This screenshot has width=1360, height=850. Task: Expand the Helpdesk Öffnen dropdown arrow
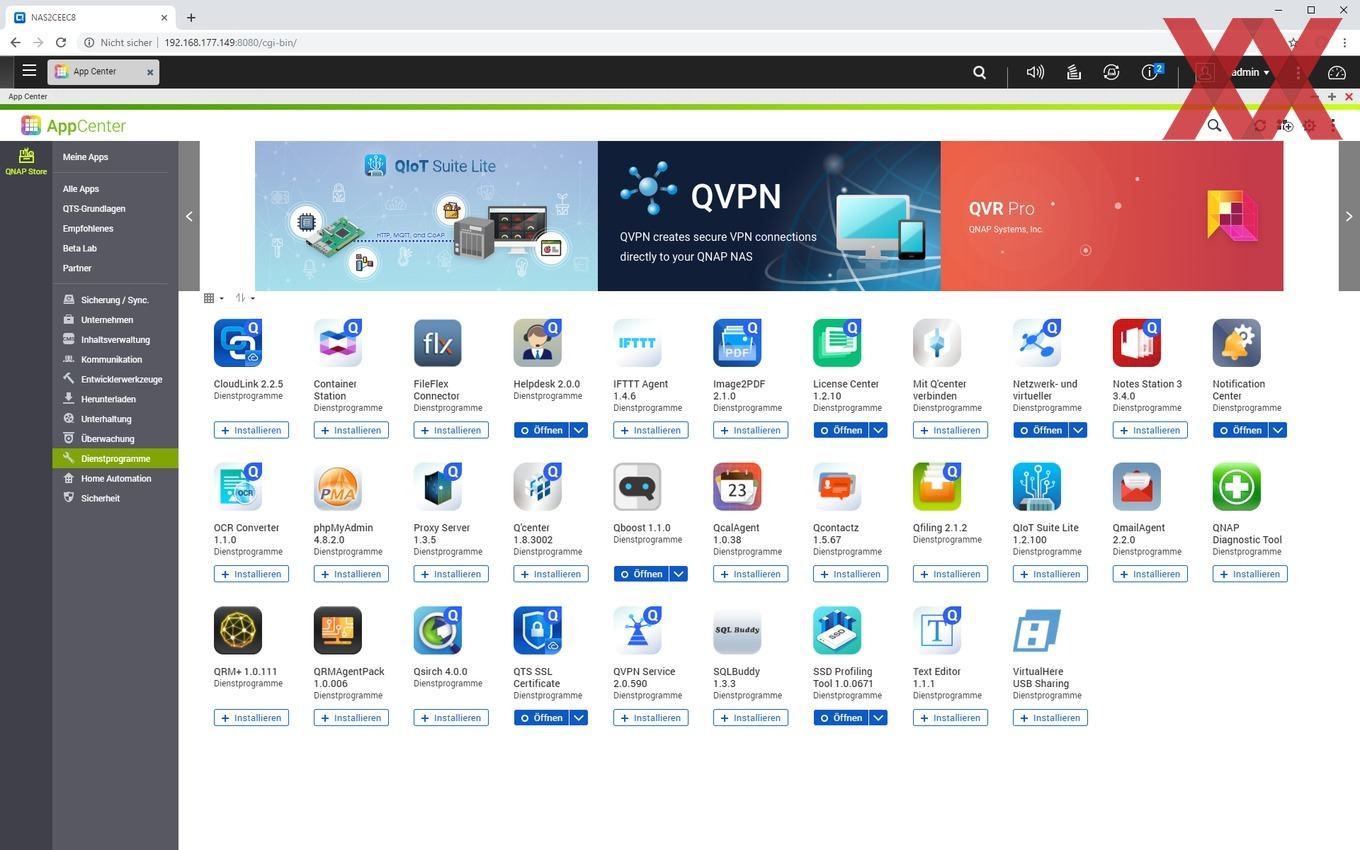coord(578,430)
